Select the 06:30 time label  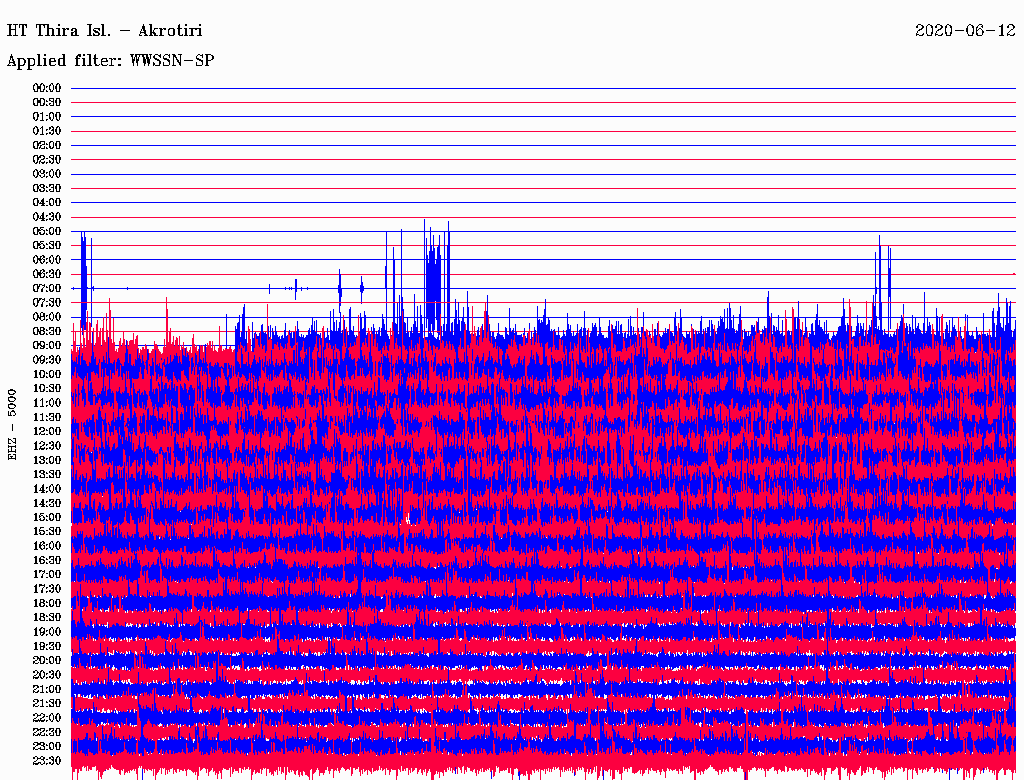(x=47, y=274)
